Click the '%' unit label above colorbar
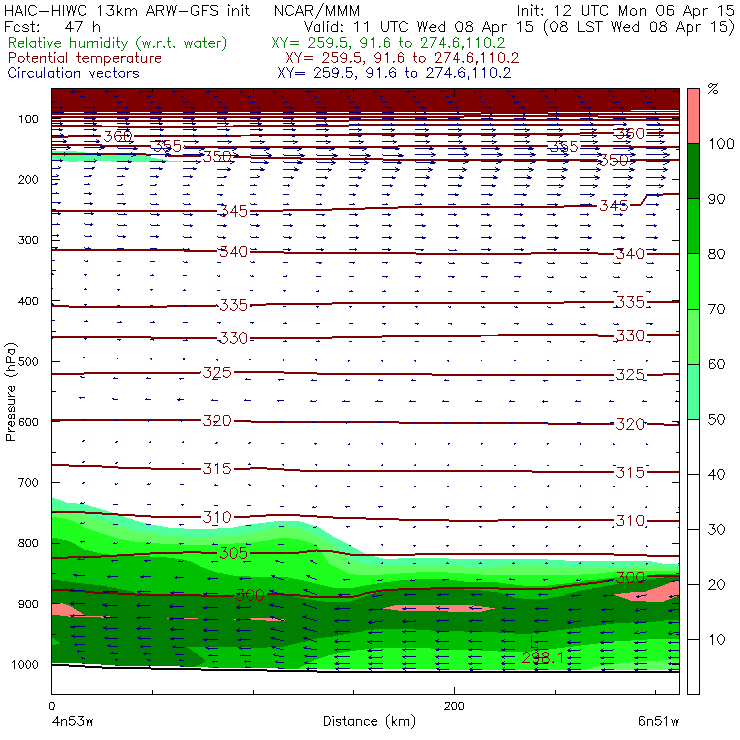 click(x=713, y=89)
